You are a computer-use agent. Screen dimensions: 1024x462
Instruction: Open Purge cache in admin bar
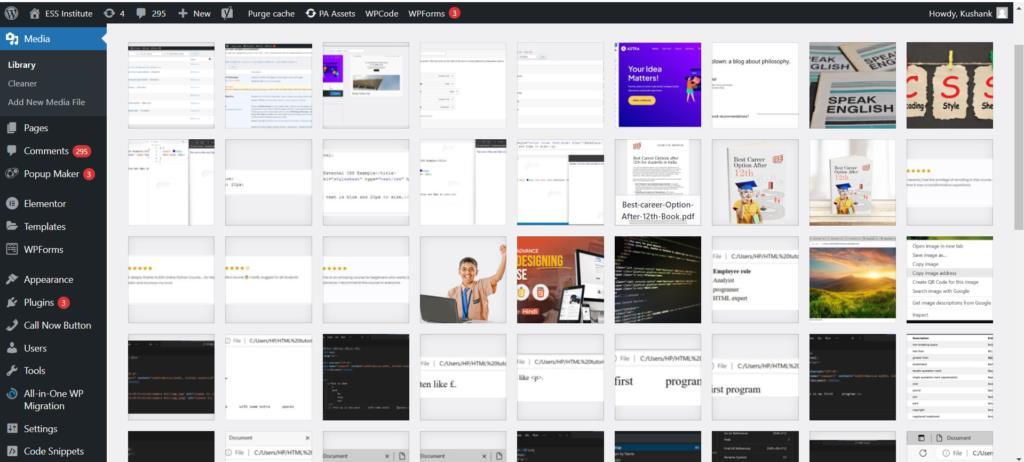pyautogui.click(x=271, y=13)
